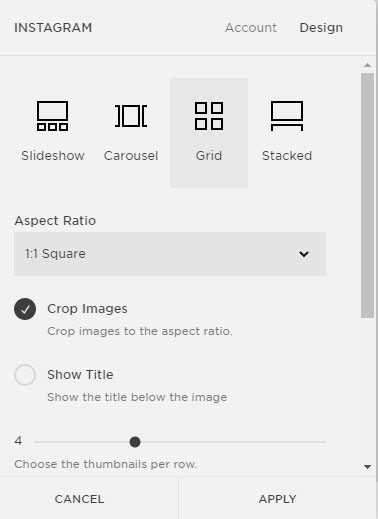Choose the Carousel layout icon
Image resolution: width=378 pixels, height=519 pixels.
131,116
